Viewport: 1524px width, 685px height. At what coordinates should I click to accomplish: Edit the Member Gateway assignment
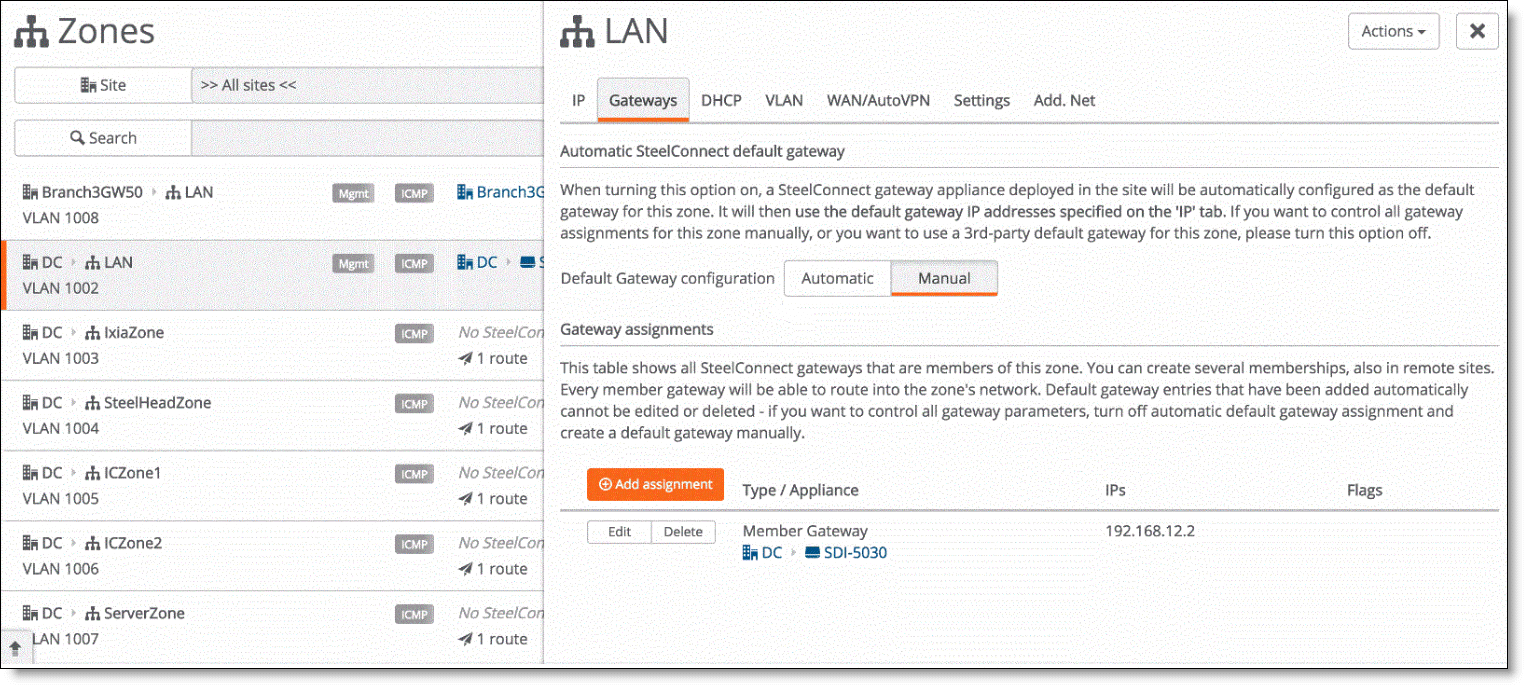(x=619, y=532)
